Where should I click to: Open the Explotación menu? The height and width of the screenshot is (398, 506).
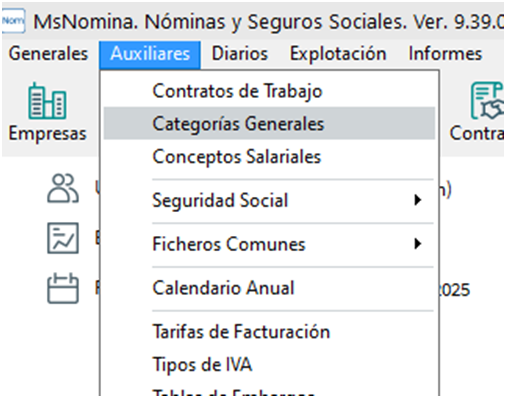coord(338,54)
